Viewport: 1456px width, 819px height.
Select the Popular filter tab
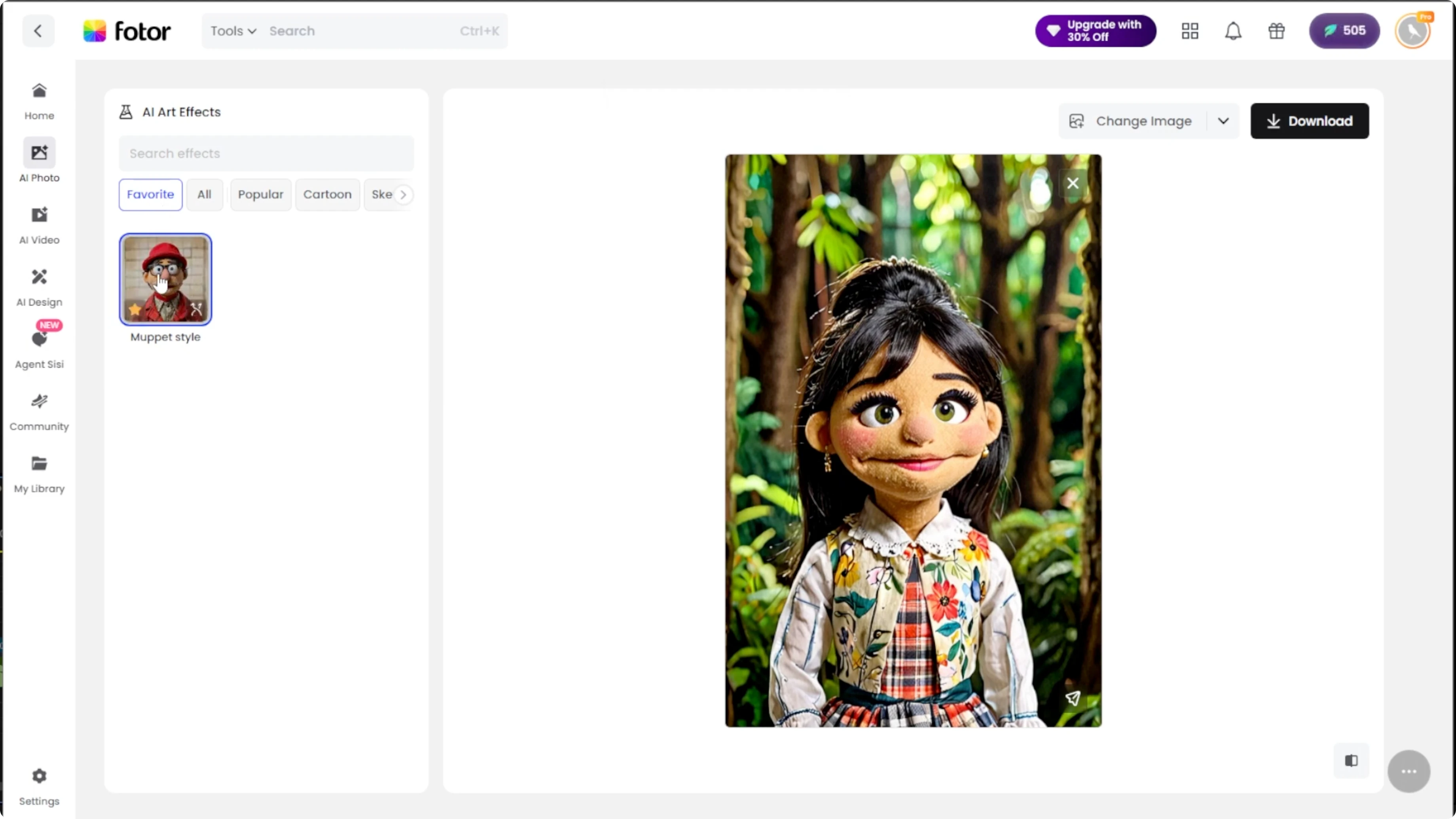tap(261, 194)
